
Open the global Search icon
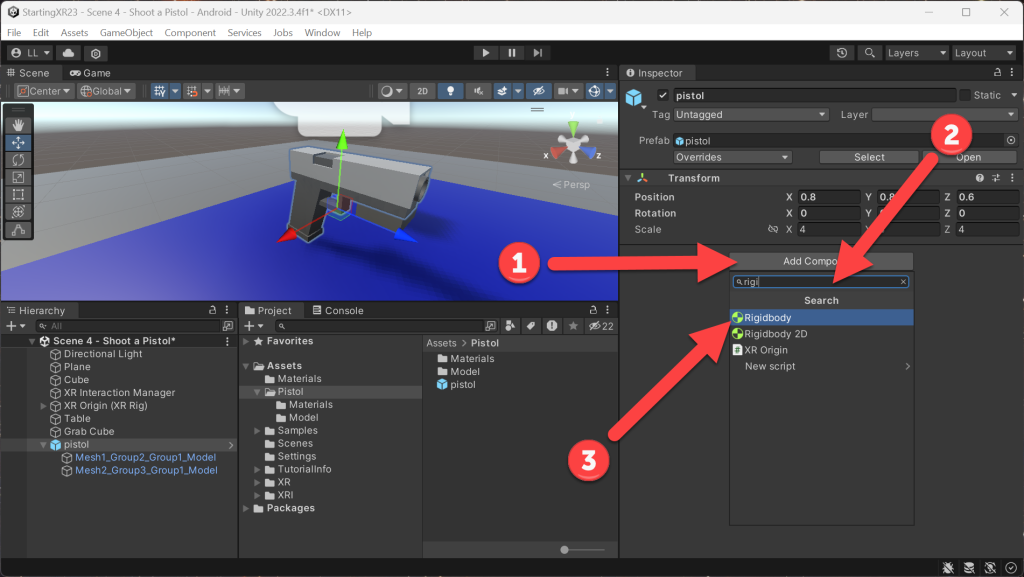(869, 53)
